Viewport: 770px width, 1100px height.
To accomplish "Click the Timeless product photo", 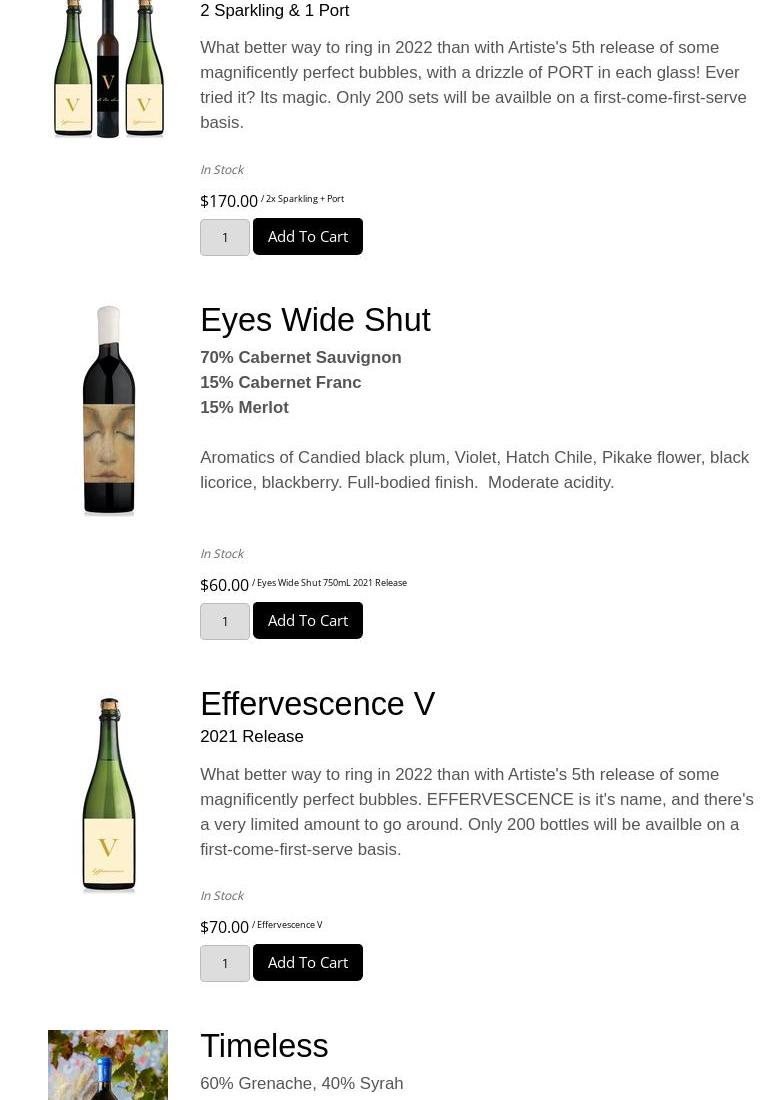I will (x=108, y=1066).
